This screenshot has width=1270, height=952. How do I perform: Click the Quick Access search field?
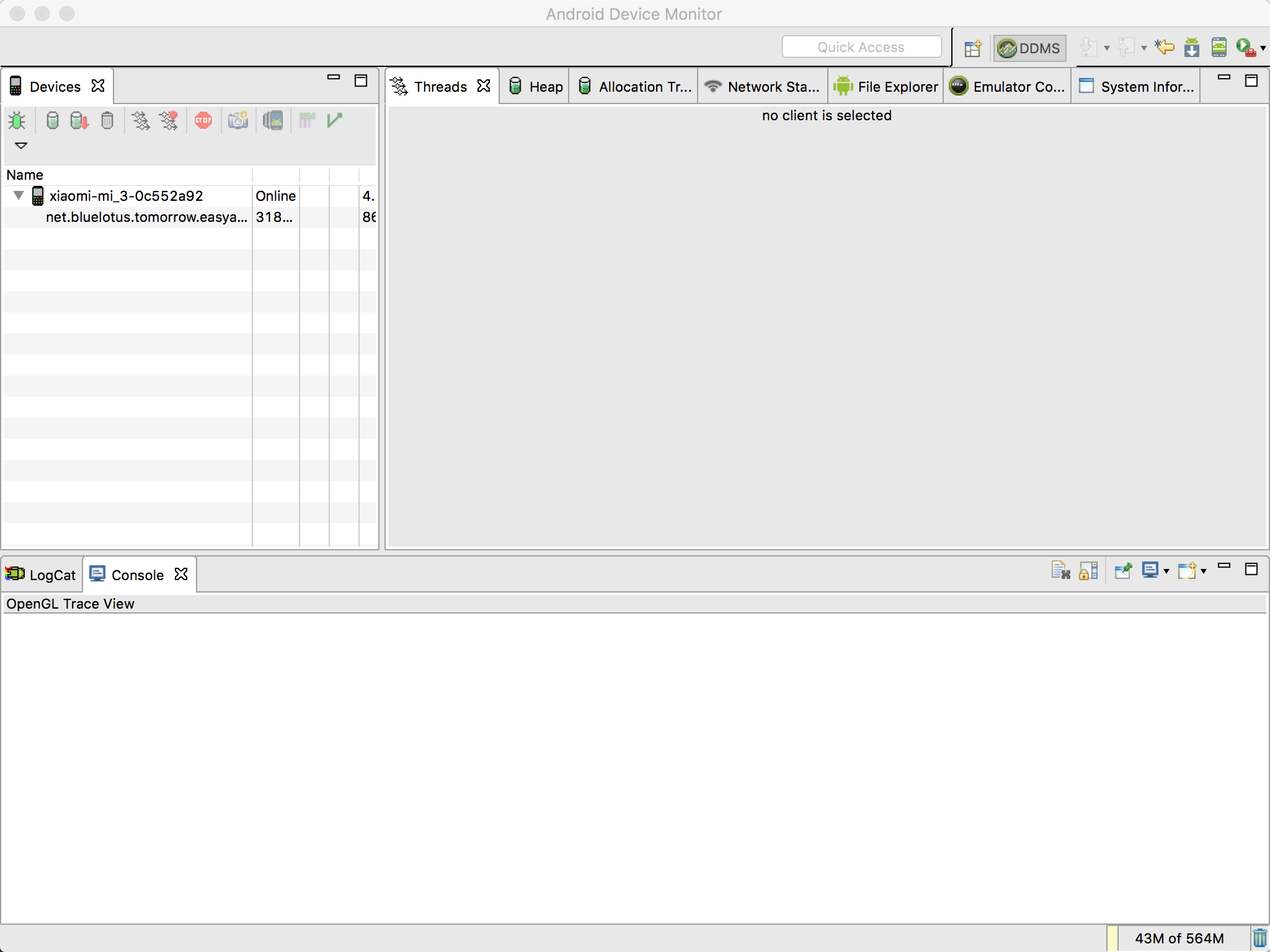click(861, 47)
